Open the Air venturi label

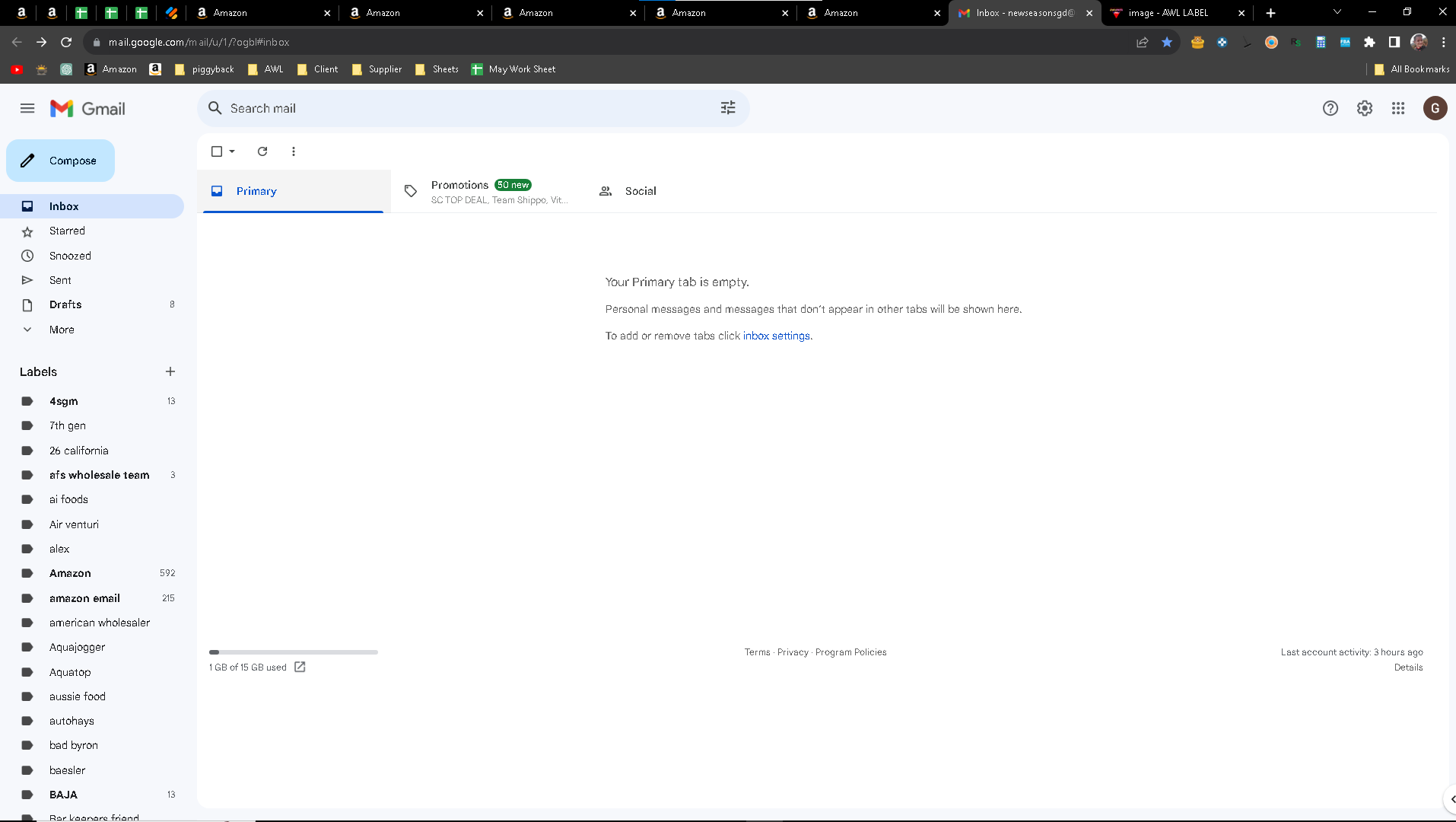(92, 524)
